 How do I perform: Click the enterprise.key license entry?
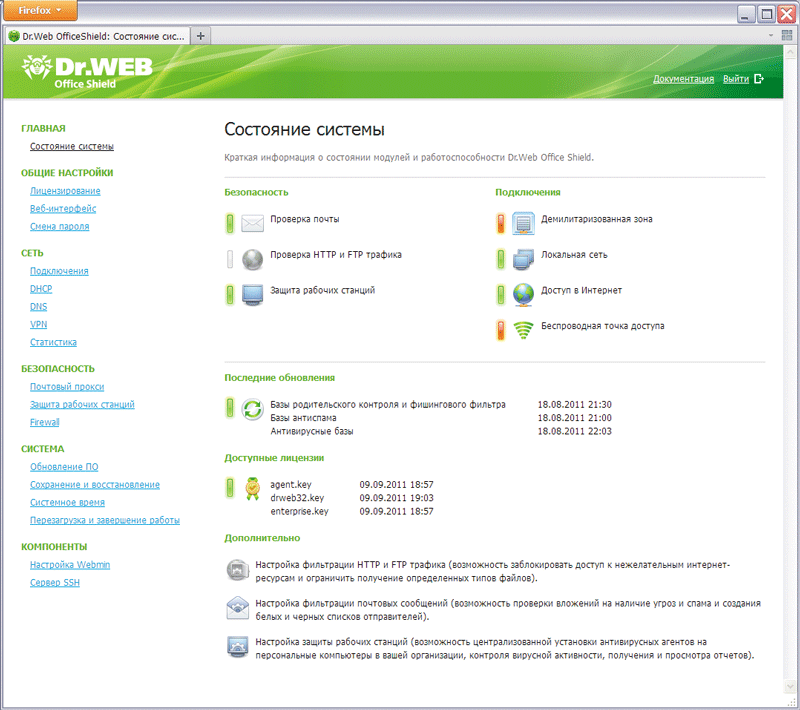[299, 511]
